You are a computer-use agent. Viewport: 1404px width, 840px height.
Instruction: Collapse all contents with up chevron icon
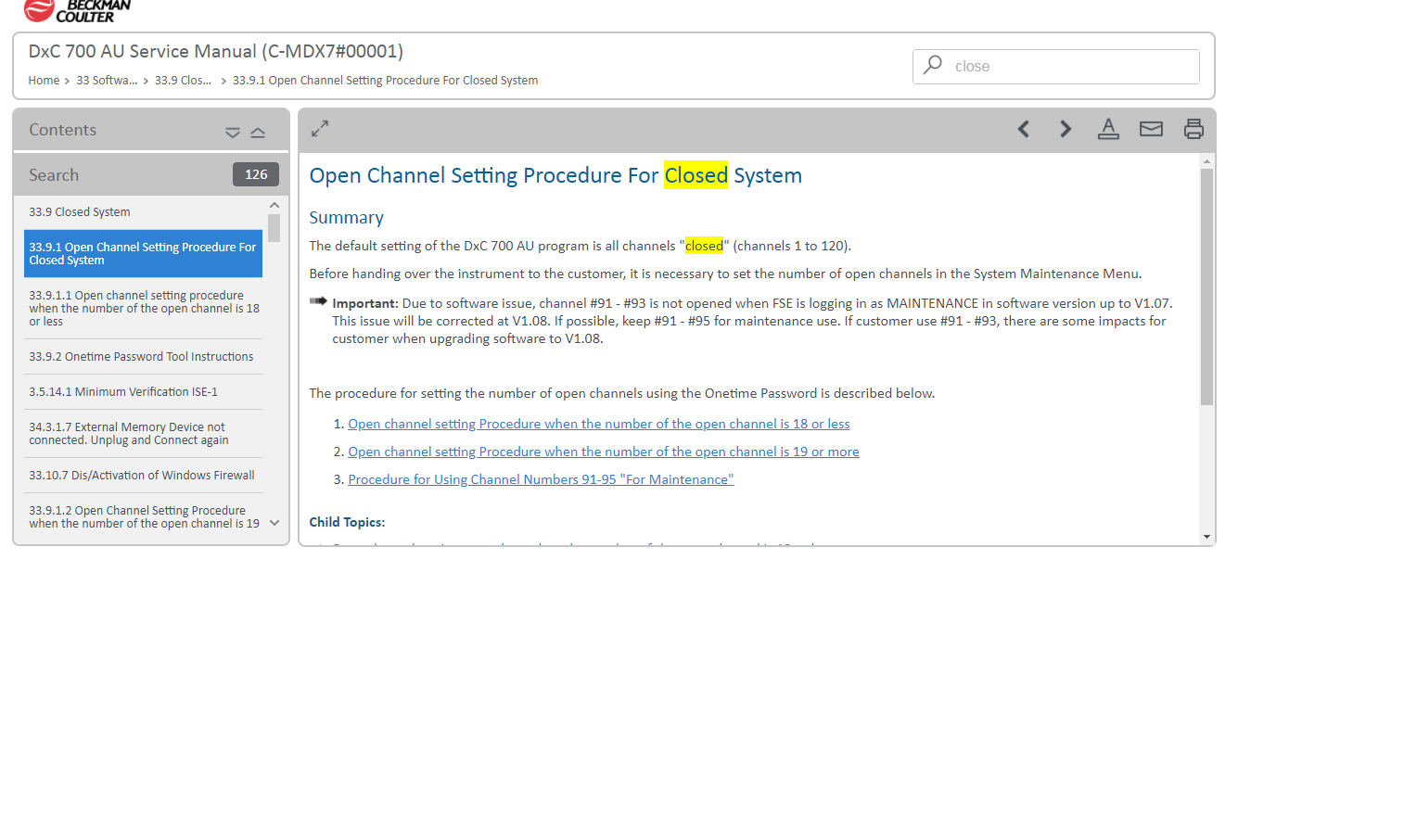click(258, 133)
